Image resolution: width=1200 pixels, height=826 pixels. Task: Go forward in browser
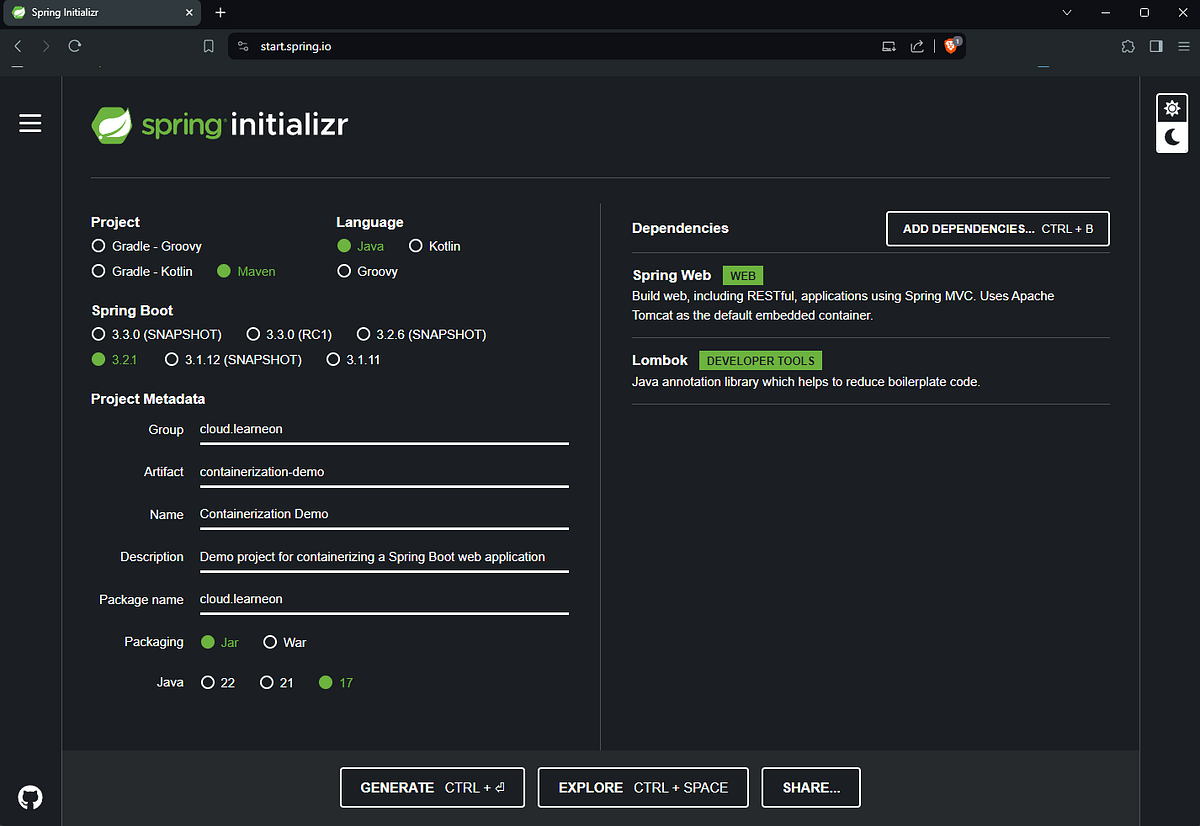point(46,46)
